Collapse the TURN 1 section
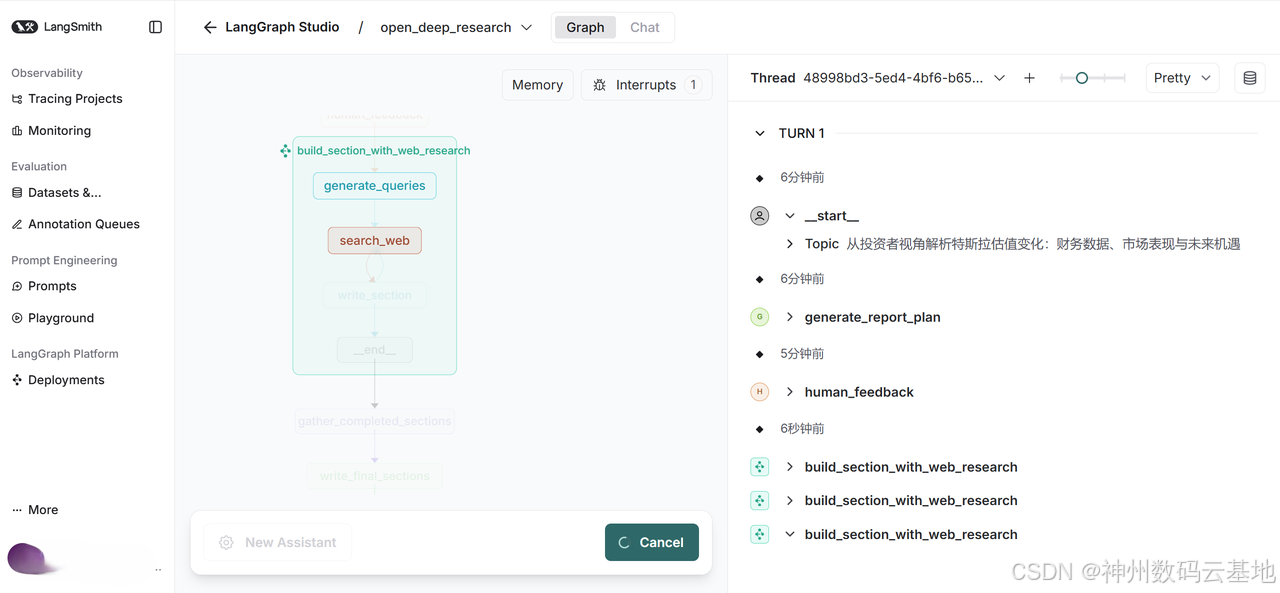This screenshot has width=1280, height=593. [760, 133]
